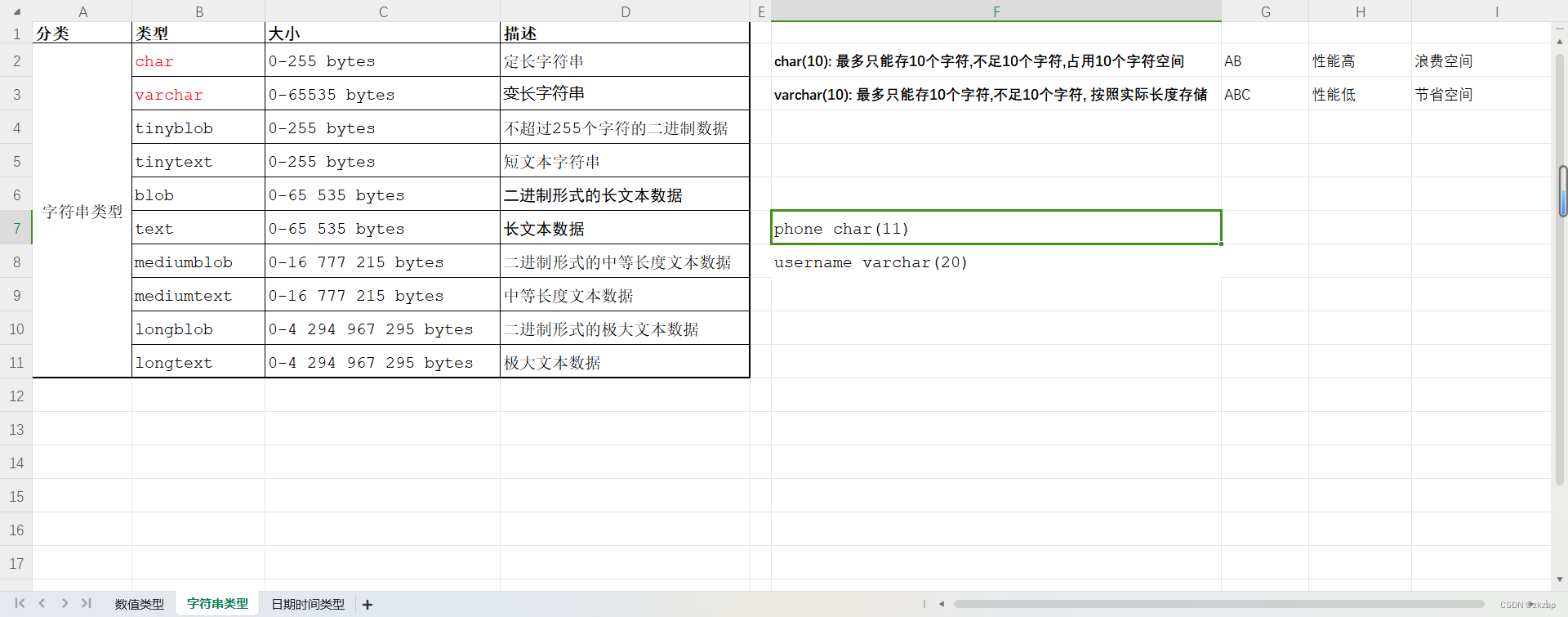Select the 'ABC' cell
The width and height of the screenshot is (1568, 617).
[1265, 94]
